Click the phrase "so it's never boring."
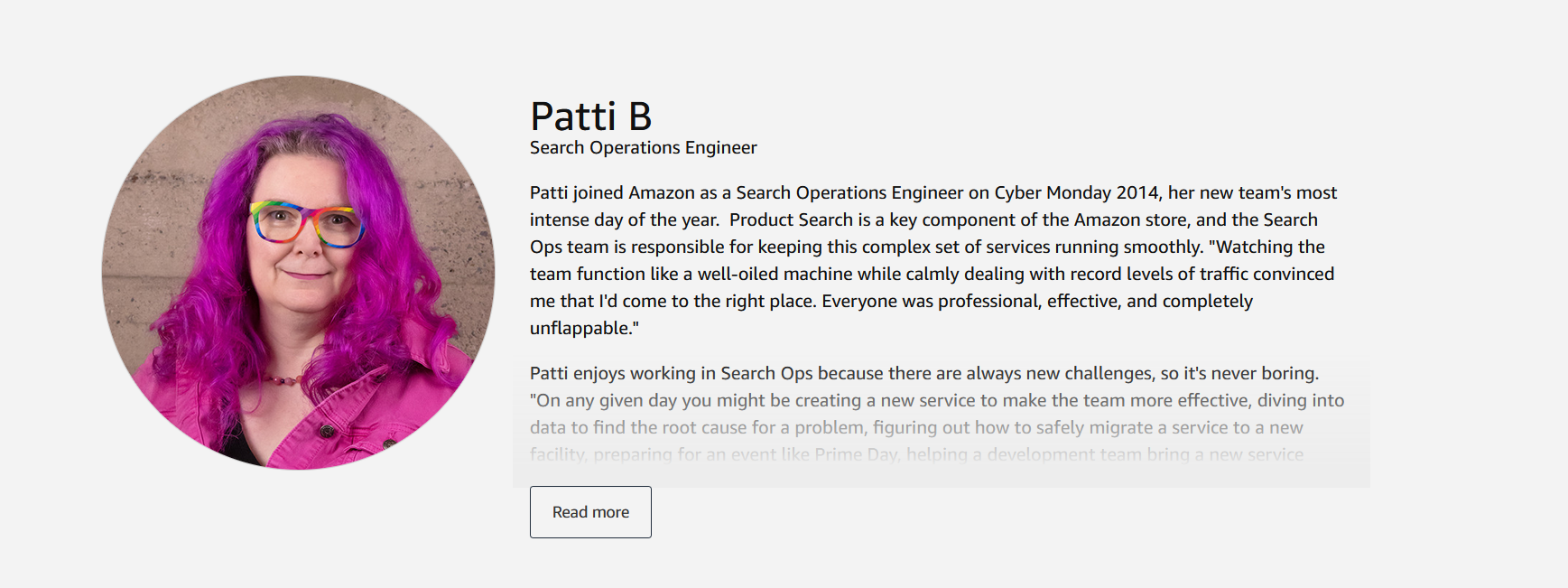1568x588 pixels. [1239, 373]
